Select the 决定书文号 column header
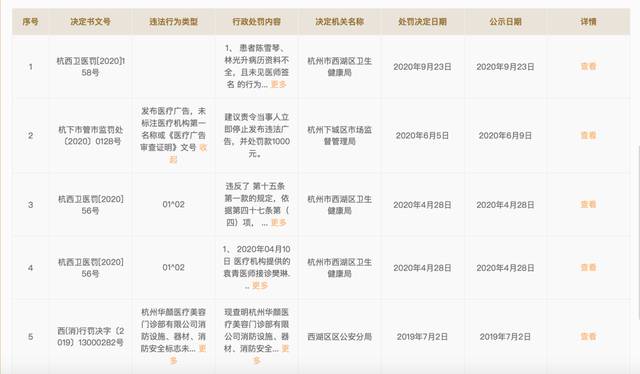Screen dimensions: 640x374 click(x=90, y=22)
